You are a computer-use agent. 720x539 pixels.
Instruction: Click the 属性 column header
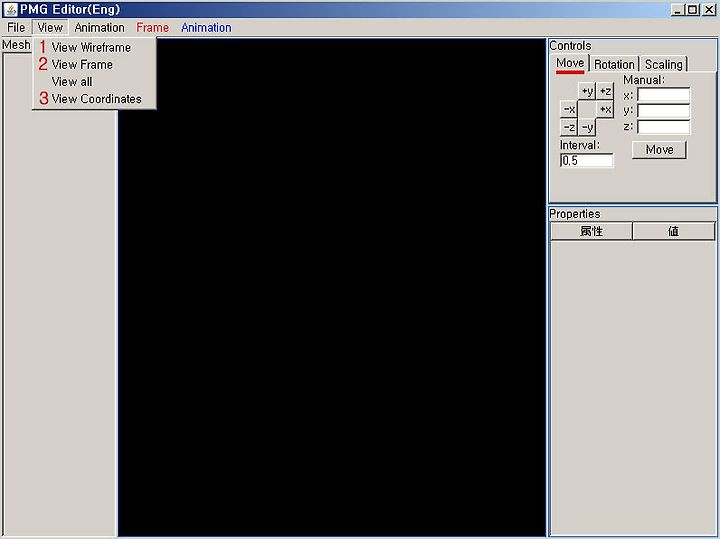(591, 231)
